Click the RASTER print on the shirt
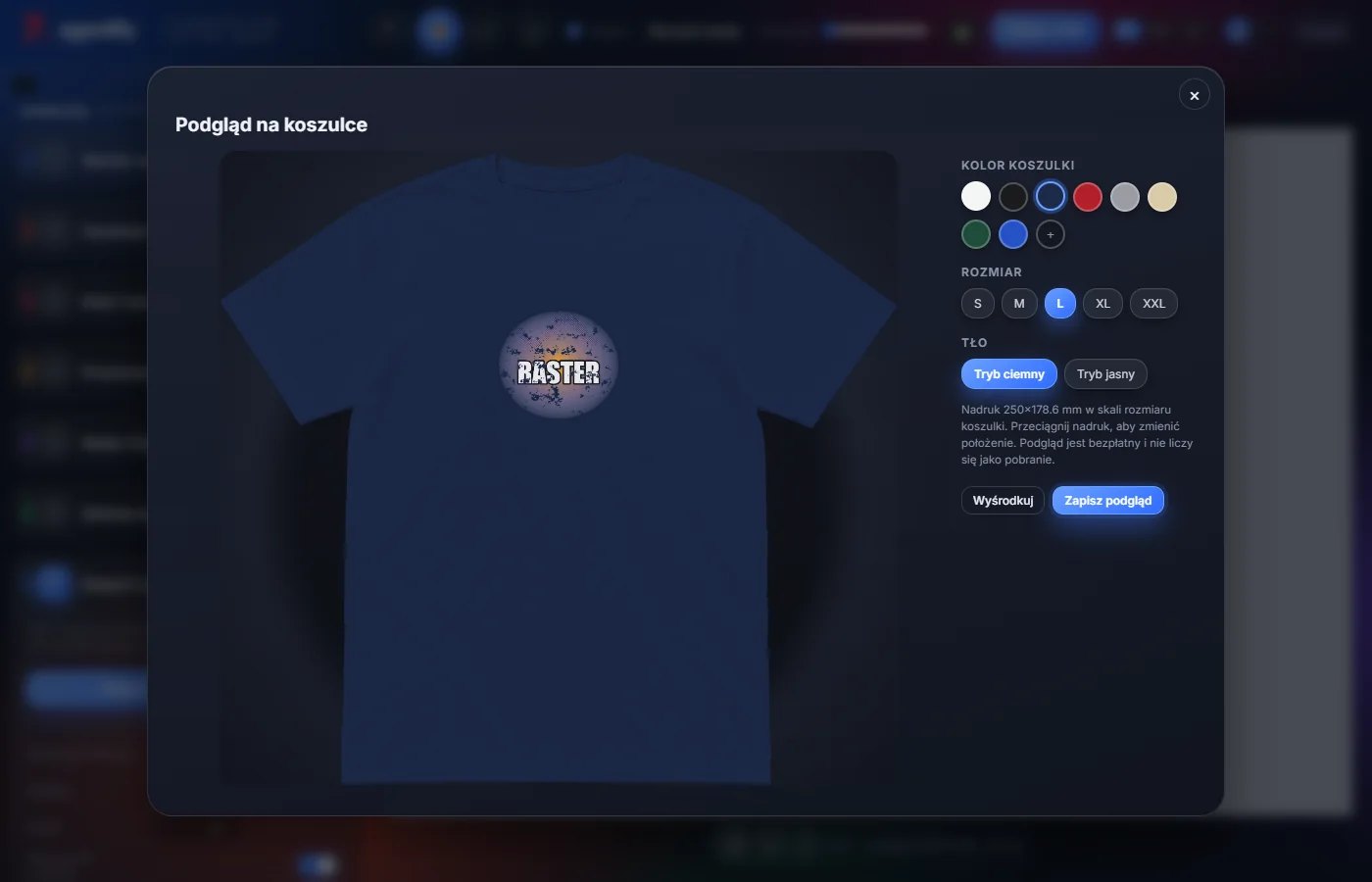 (559, 365)
